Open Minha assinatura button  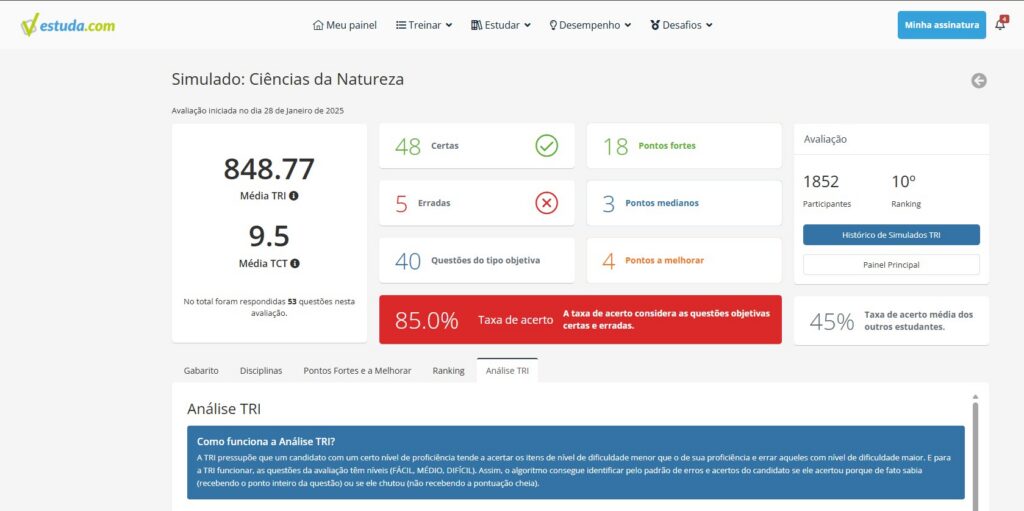point(942,25)
